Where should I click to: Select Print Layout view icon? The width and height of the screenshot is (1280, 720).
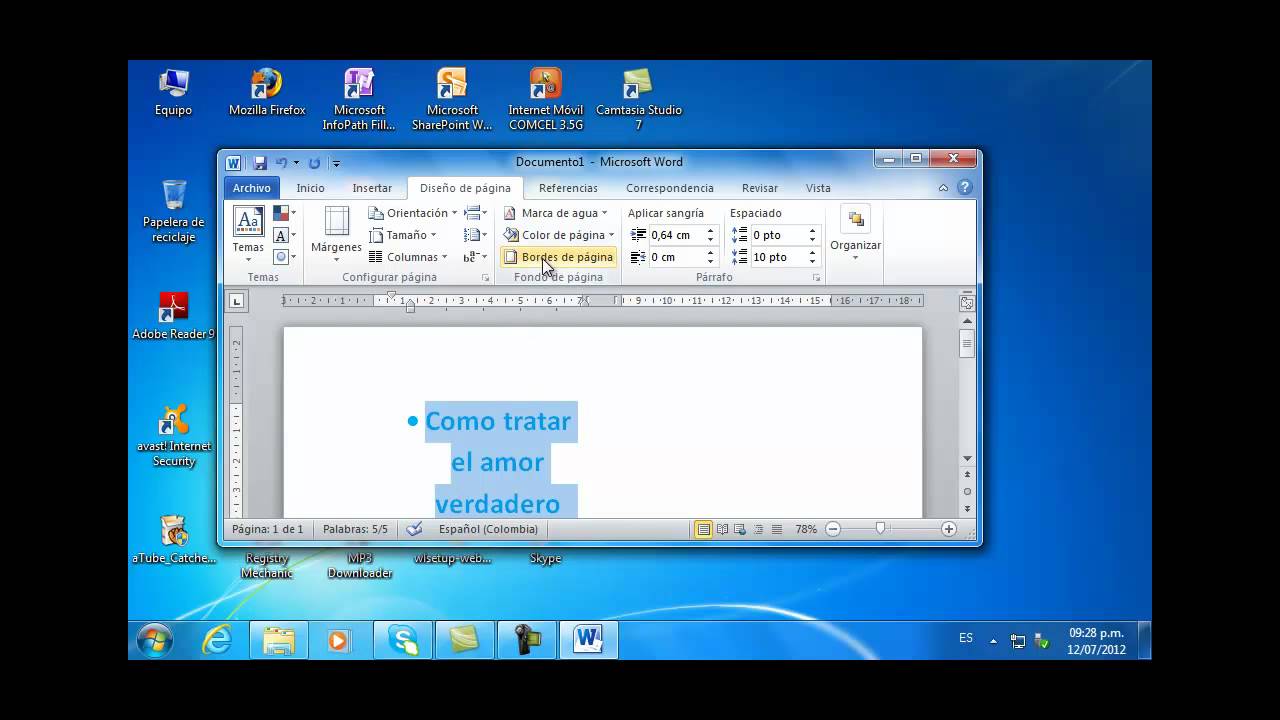point(703,529)
